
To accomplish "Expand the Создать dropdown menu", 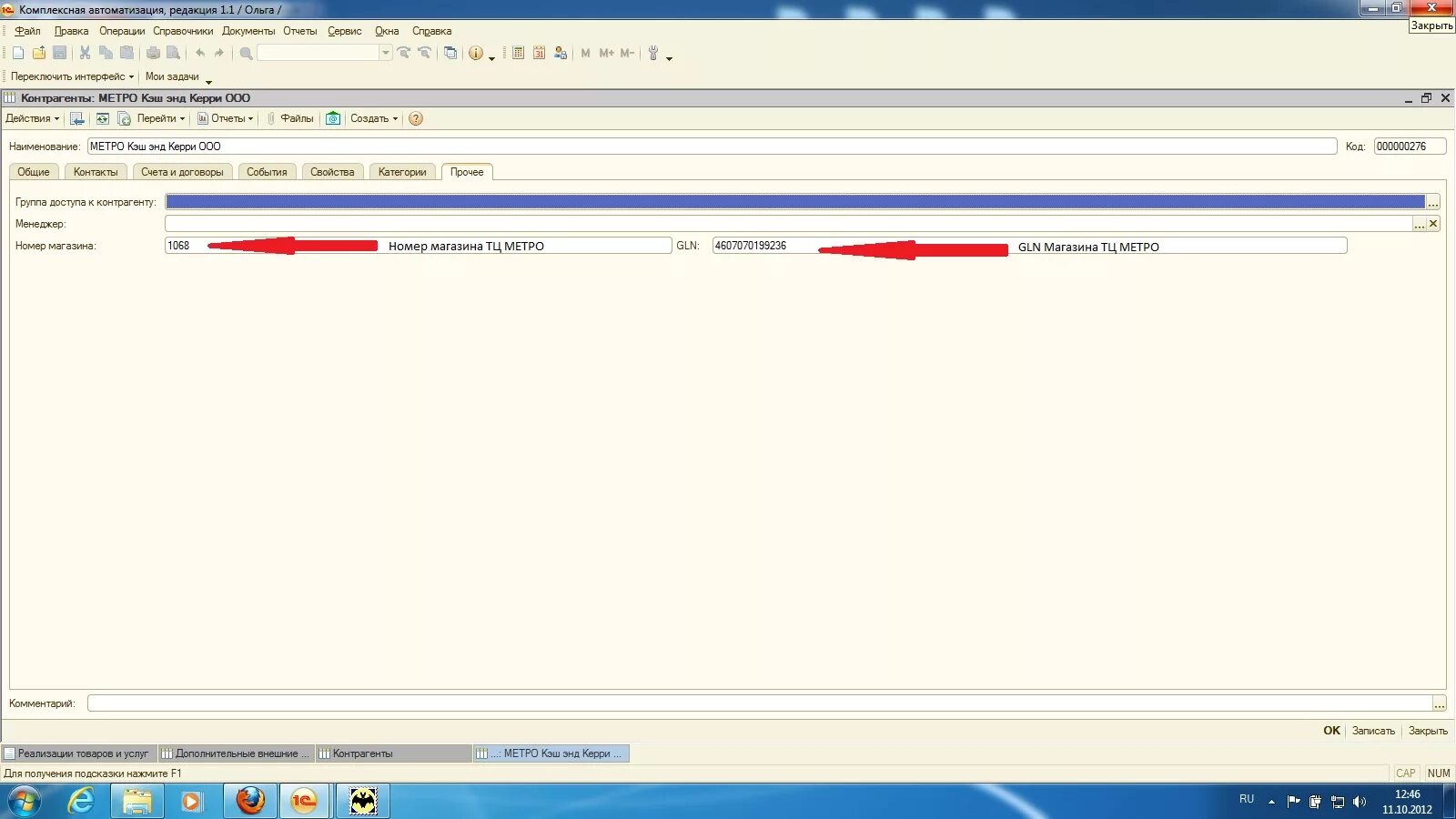I will pyautogui.click(x=374, y=118).
